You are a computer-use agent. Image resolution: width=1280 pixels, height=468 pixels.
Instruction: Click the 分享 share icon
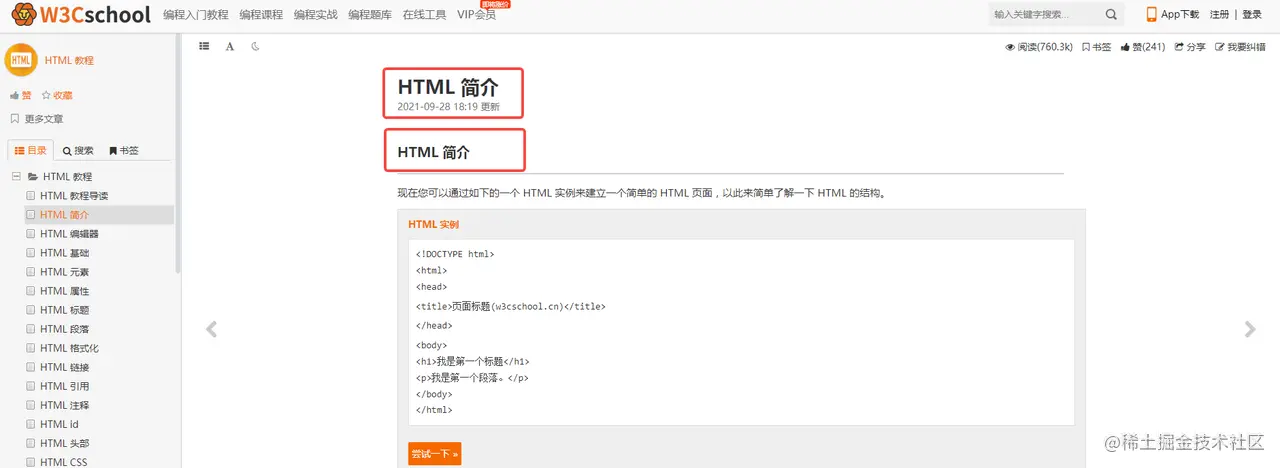pos(1179,47)
